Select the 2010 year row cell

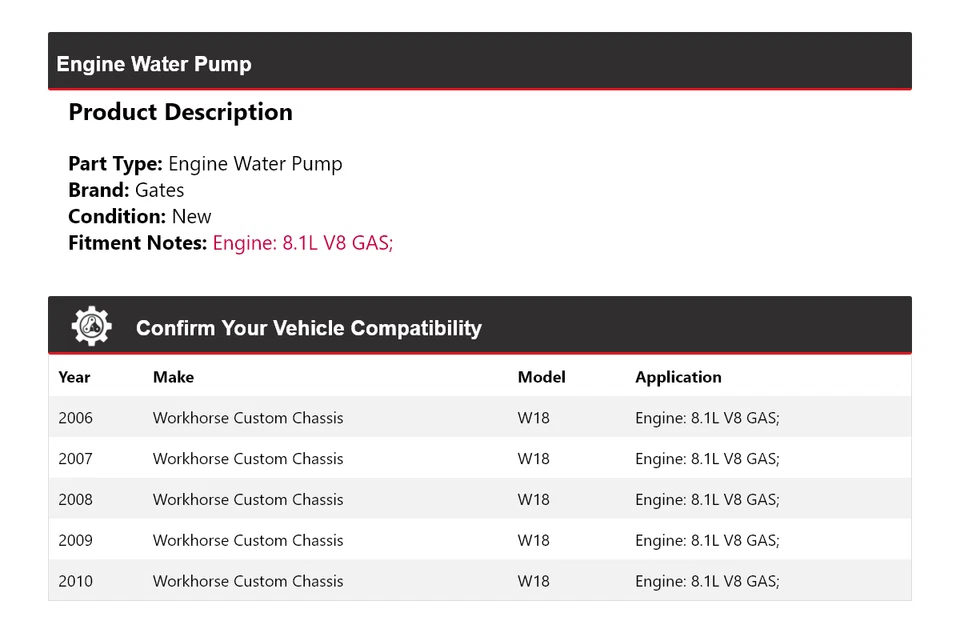(x=75, y=581)
